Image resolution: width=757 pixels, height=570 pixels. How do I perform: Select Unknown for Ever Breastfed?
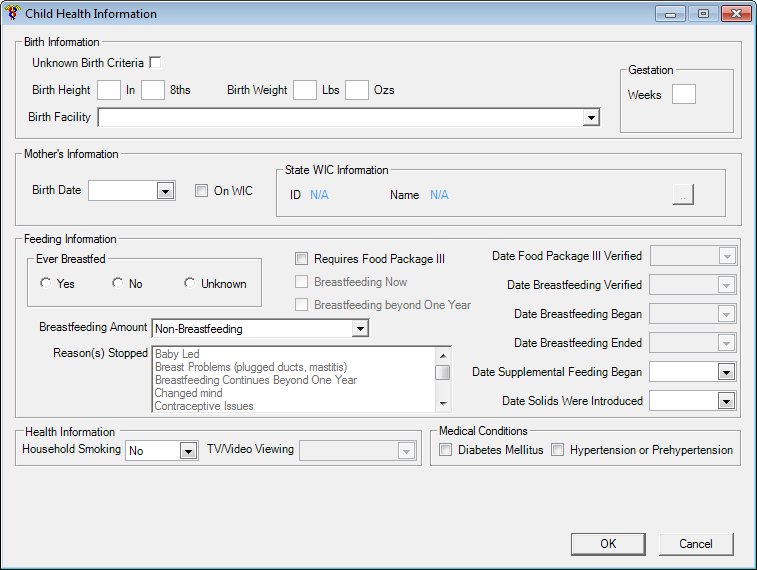[189, 283]
